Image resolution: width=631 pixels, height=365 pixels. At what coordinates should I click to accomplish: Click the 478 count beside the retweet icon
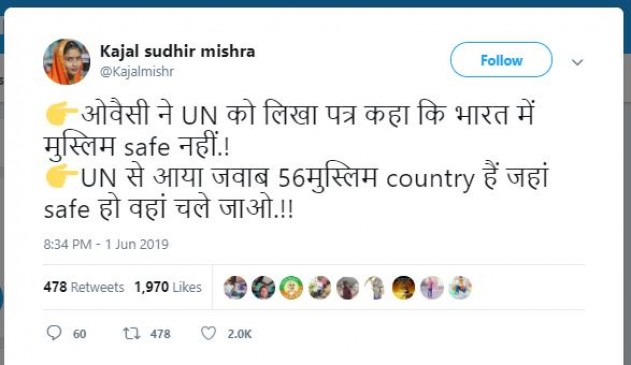tap(160, 334)
